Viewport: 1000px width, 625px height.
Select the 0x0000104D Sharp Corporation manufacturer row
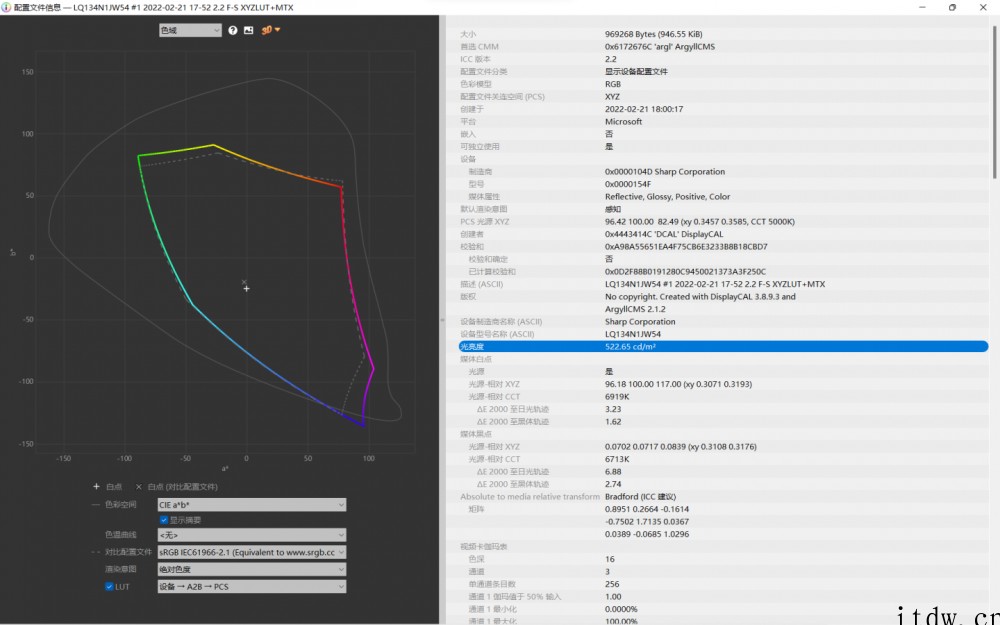[723, 172]
